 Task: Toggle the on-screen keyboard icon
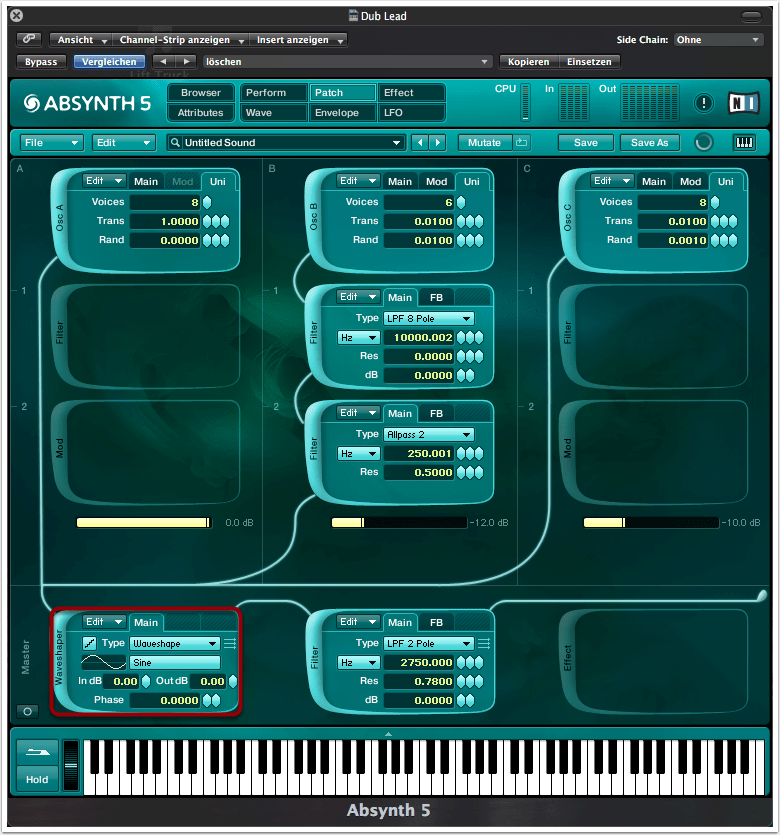[x=744, y=142]
